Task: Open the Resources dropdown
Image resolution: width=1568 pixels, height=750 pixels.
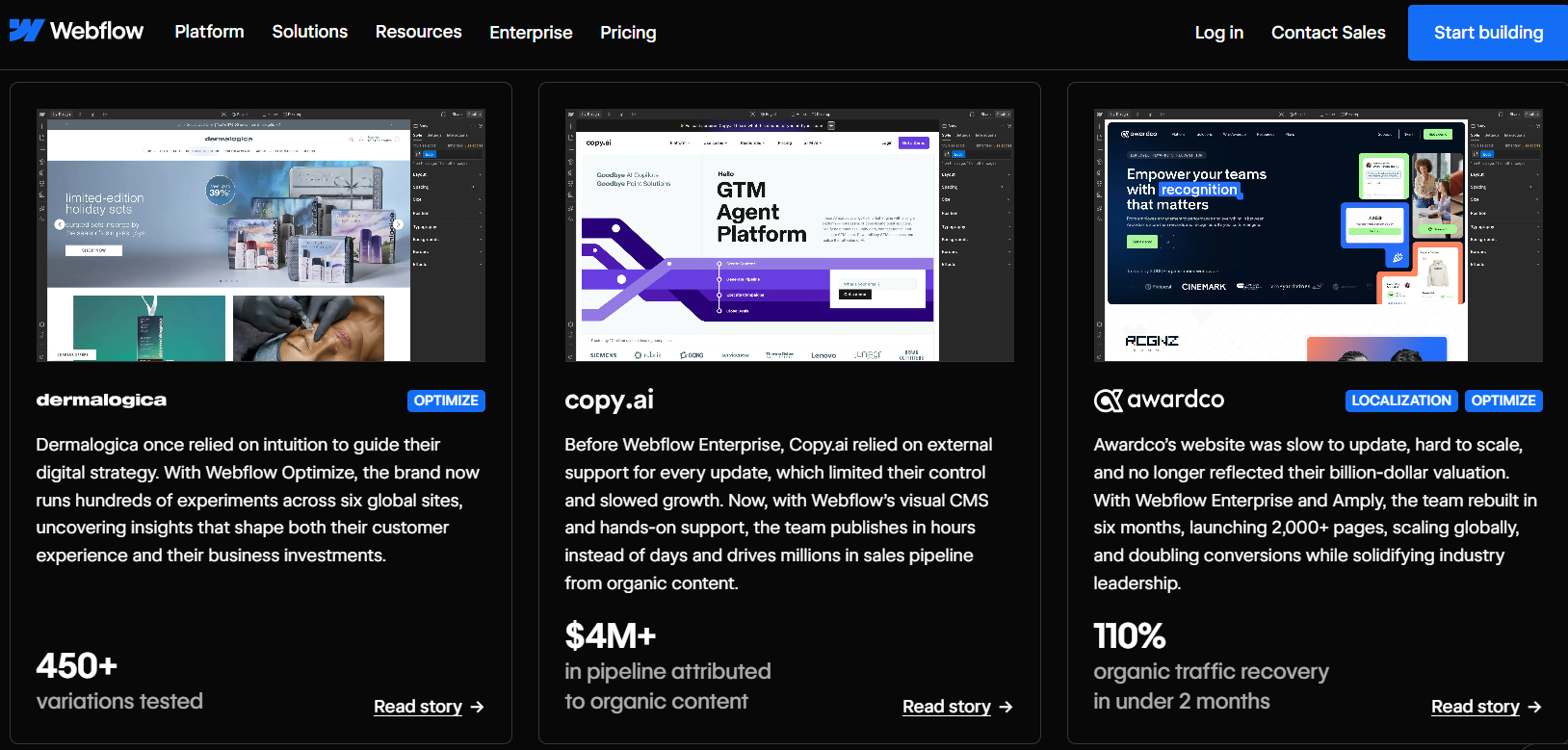Action: pos(418,32)
